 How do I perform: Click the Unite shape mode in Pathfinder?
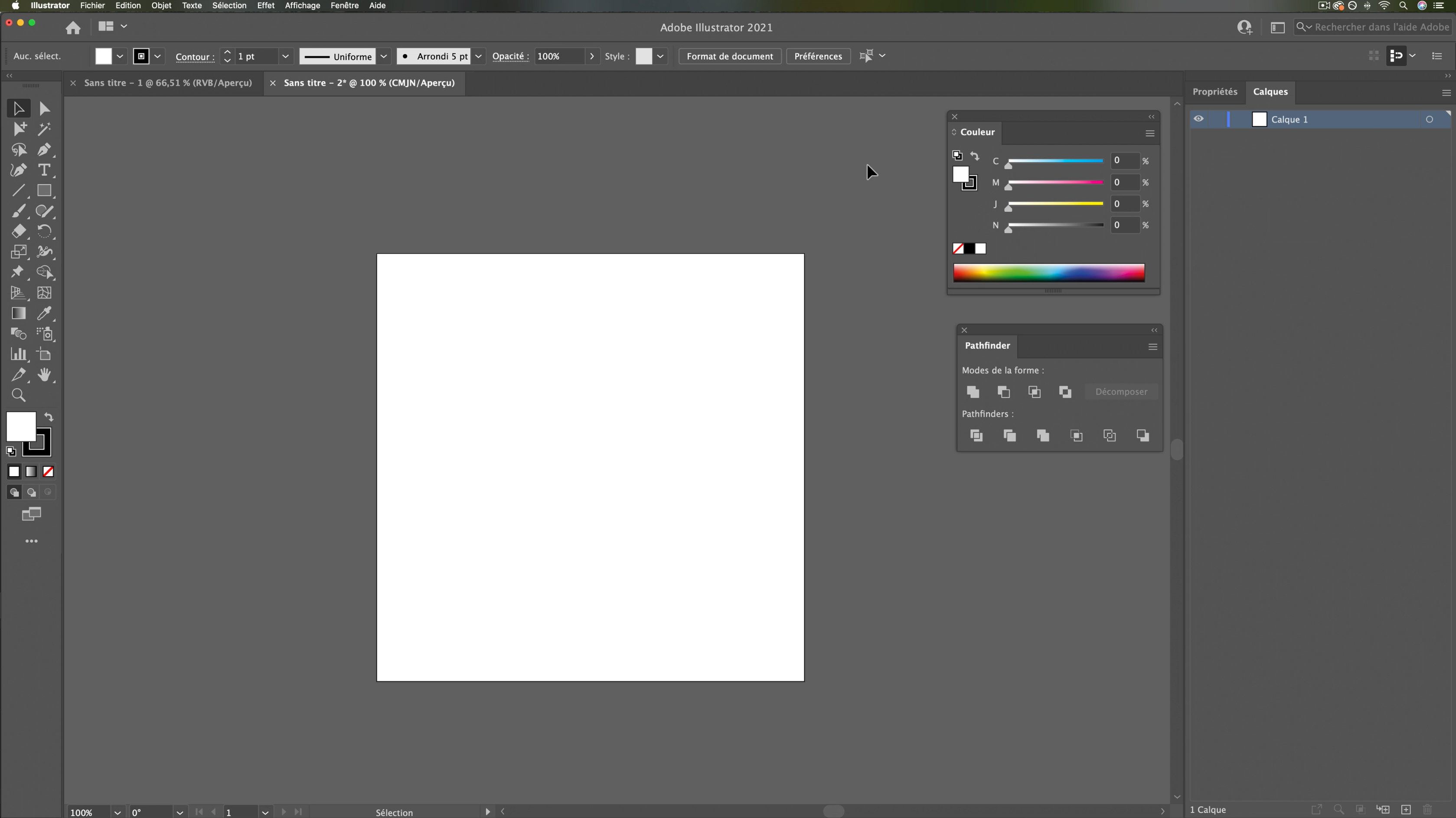pyautogui.click(x=973, y=392)
